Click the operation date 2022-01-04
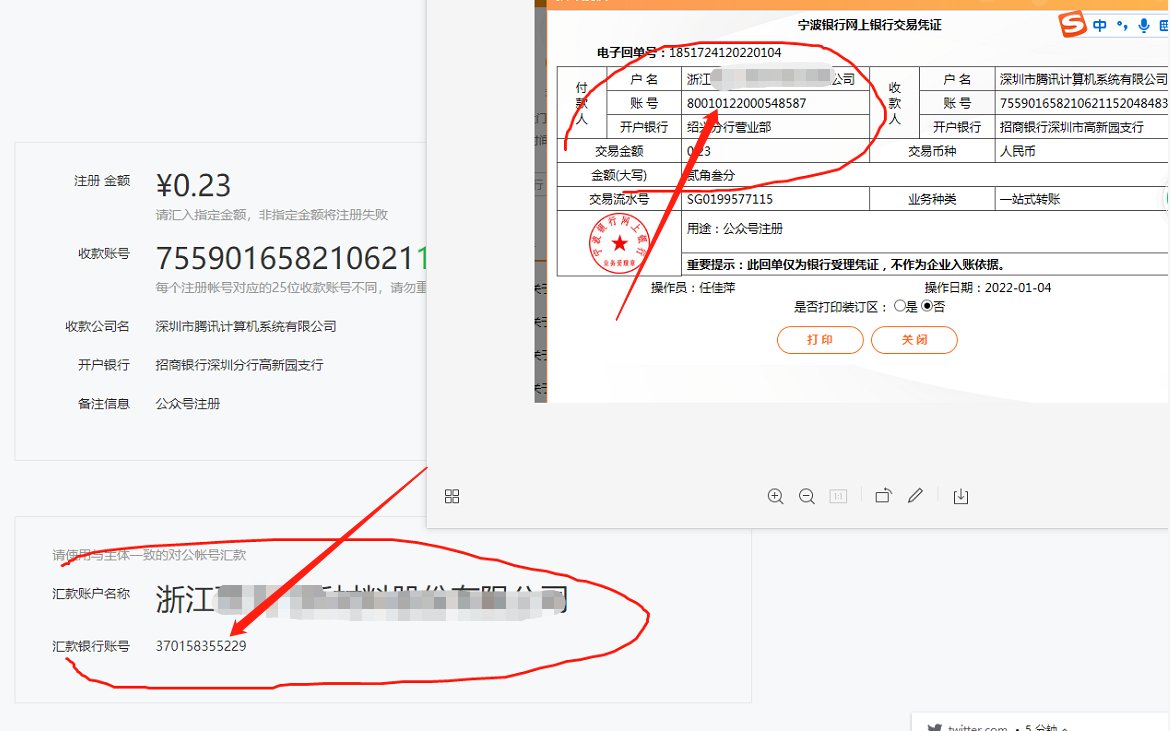Viewport: 1170px width, 731px height. click(1018, 288)
